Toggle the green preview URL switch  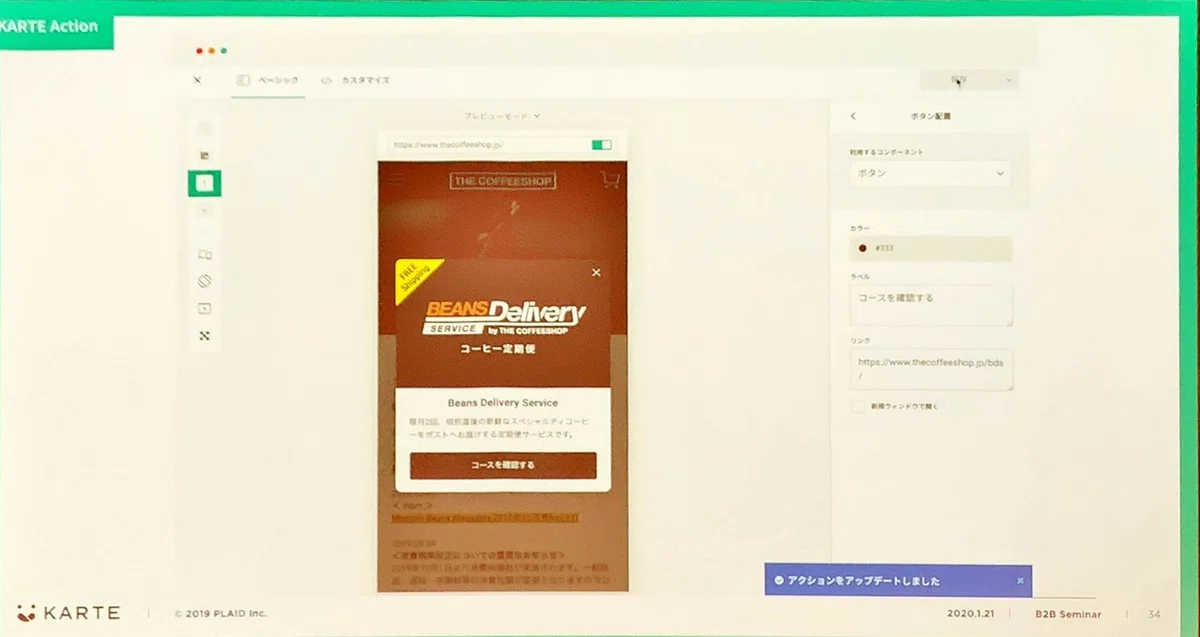click(601, 145)
